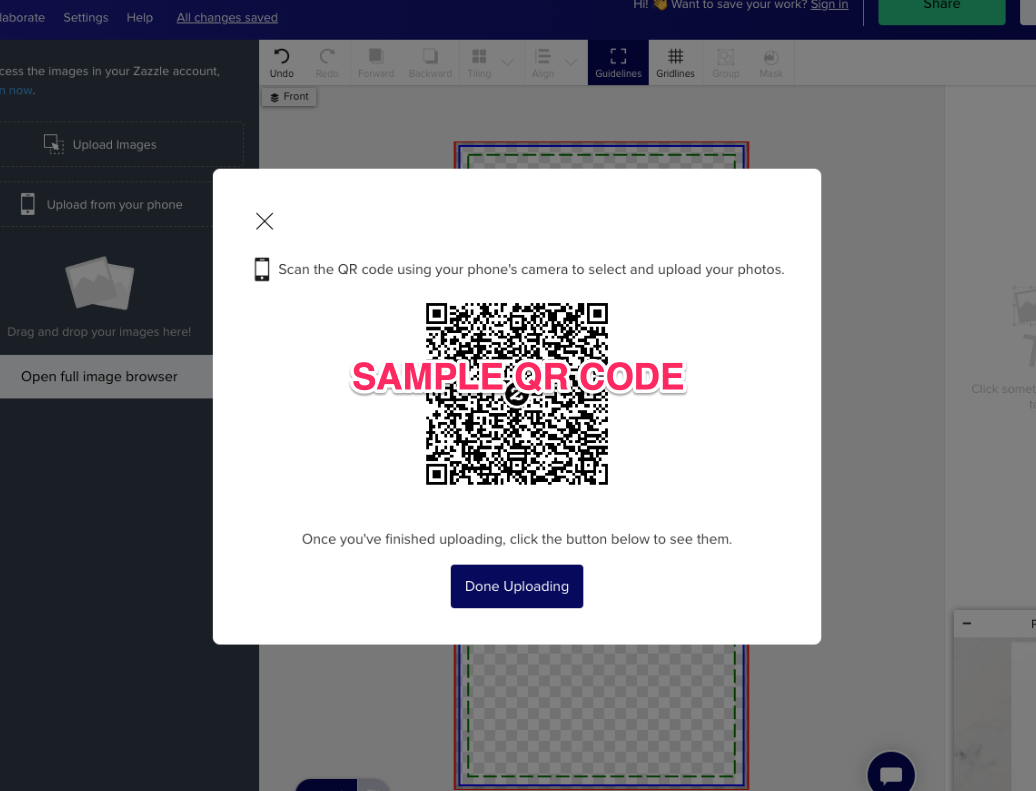Click the sample QR code image
This screenshot has height=791, width=1036.
click(517, 394)
